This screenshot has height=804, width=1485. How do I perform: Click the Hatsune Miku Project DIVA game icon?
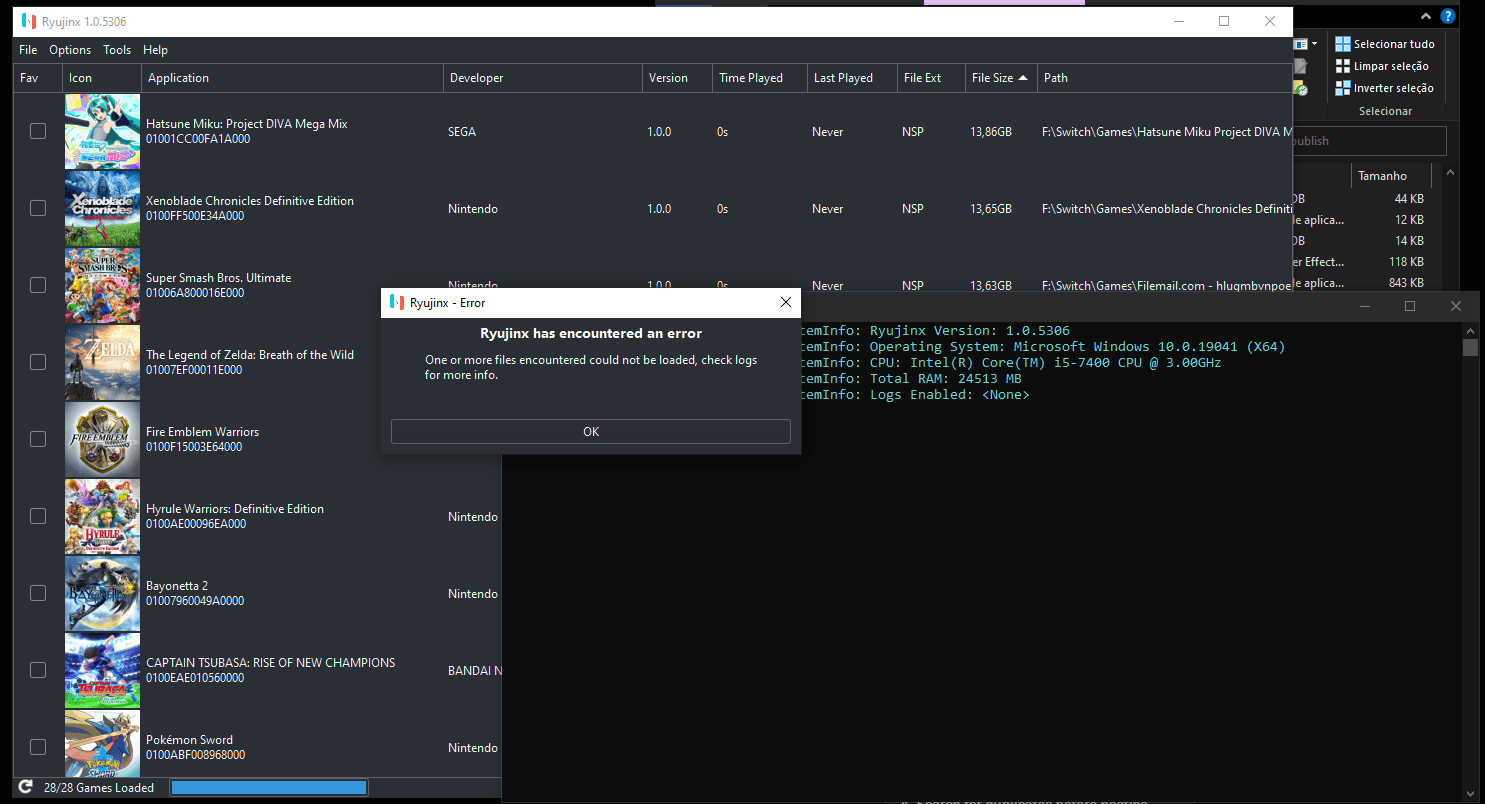pos(102,132)
